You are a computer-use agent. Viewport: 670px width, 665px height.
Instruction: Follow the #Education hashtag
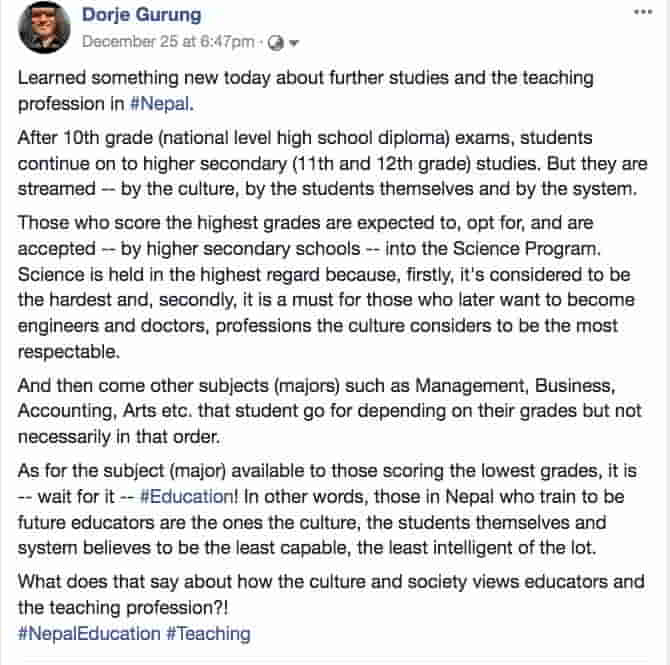click(186, 497)
